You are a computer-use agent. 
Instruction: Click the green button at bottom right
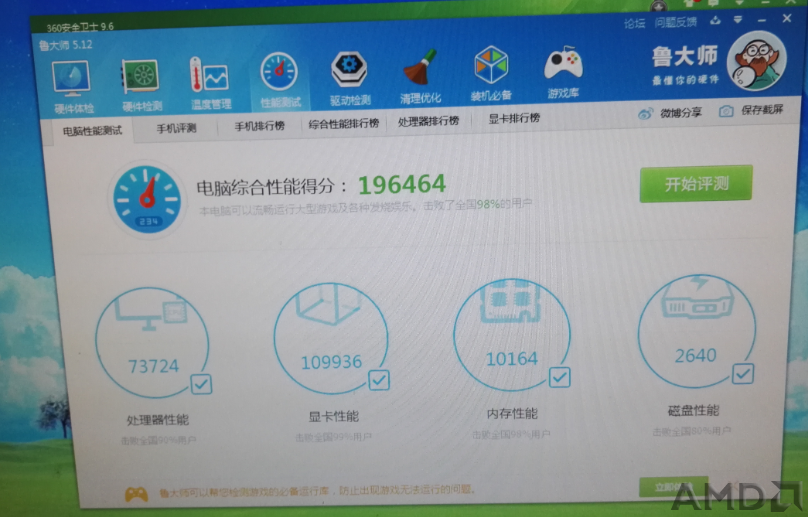[674, 486]
